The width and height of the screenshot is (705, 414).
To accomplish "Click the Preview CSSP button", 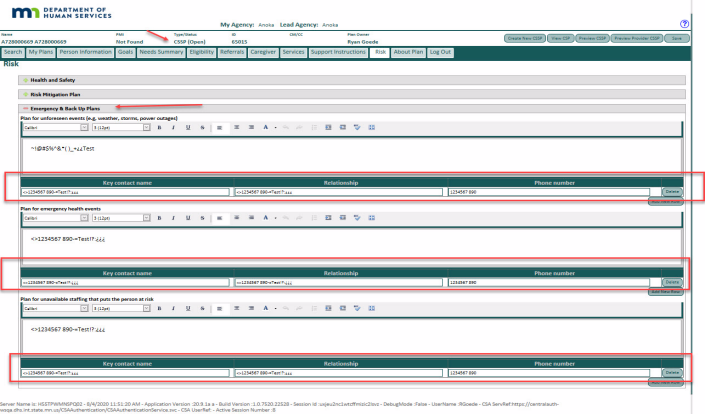I will point(592,39).
